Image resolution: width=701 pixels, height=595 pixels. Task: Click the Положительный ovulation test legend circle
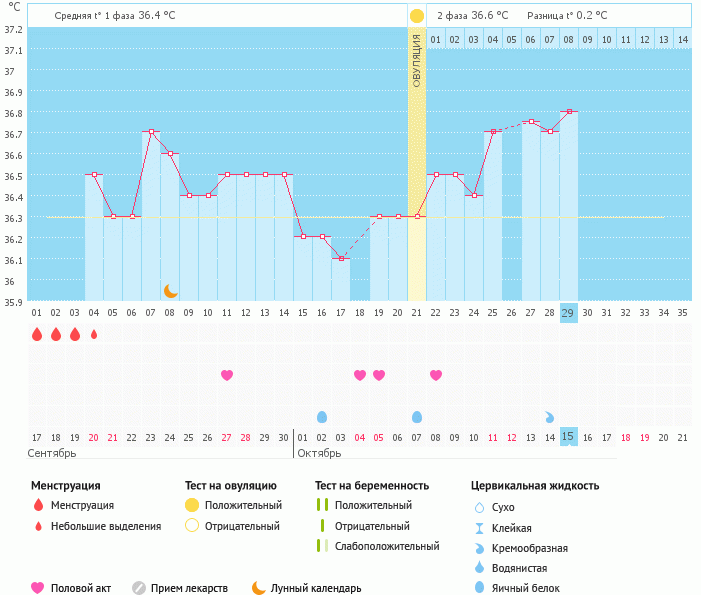(192, 505)
